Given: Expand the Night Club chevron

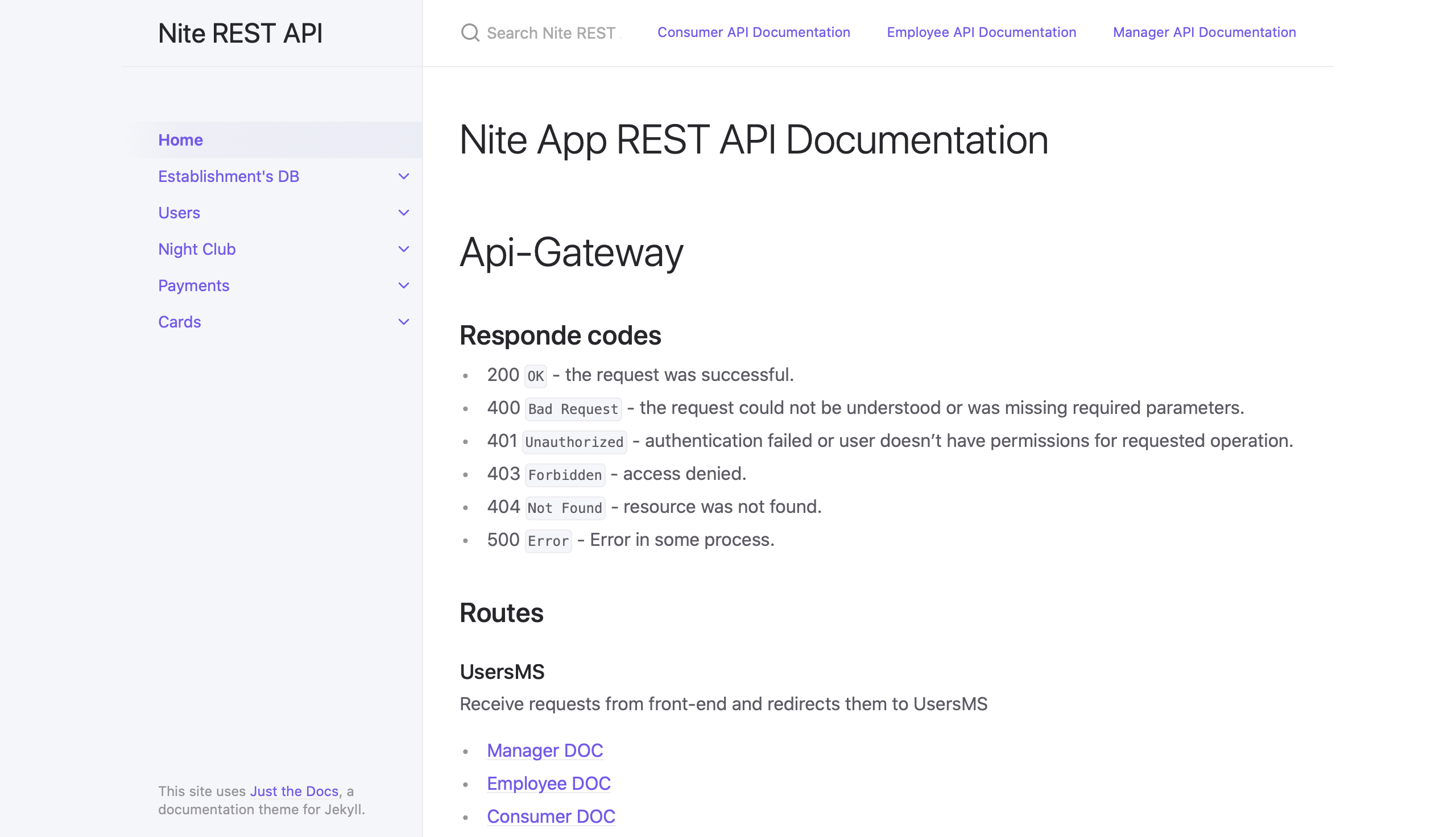Looking at the screenshot, I should (x=403, y=249).
